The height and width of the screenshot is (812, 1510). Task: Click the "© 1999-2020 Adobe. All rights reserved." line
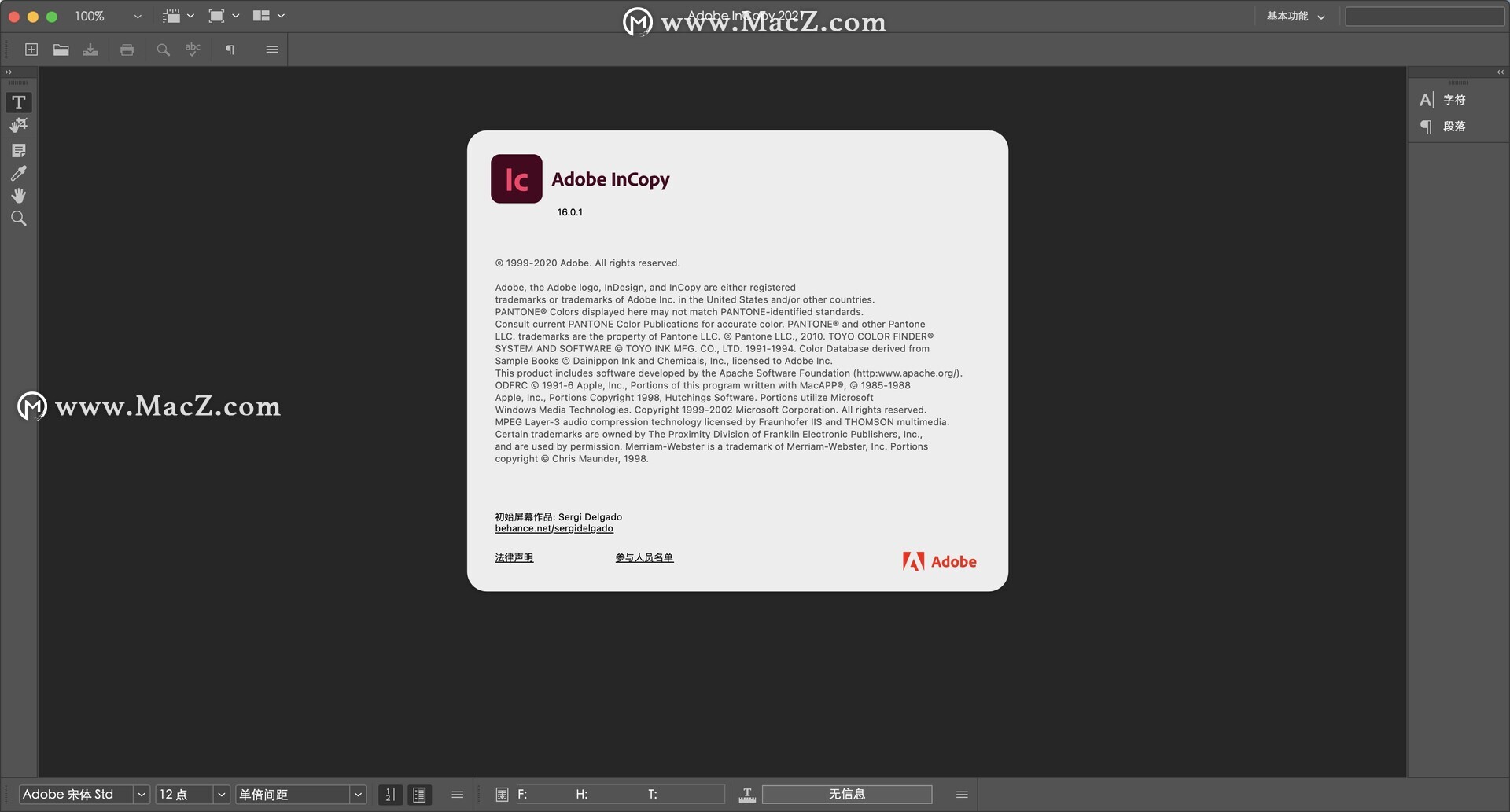pyautogui.click(x=587, y=263)
